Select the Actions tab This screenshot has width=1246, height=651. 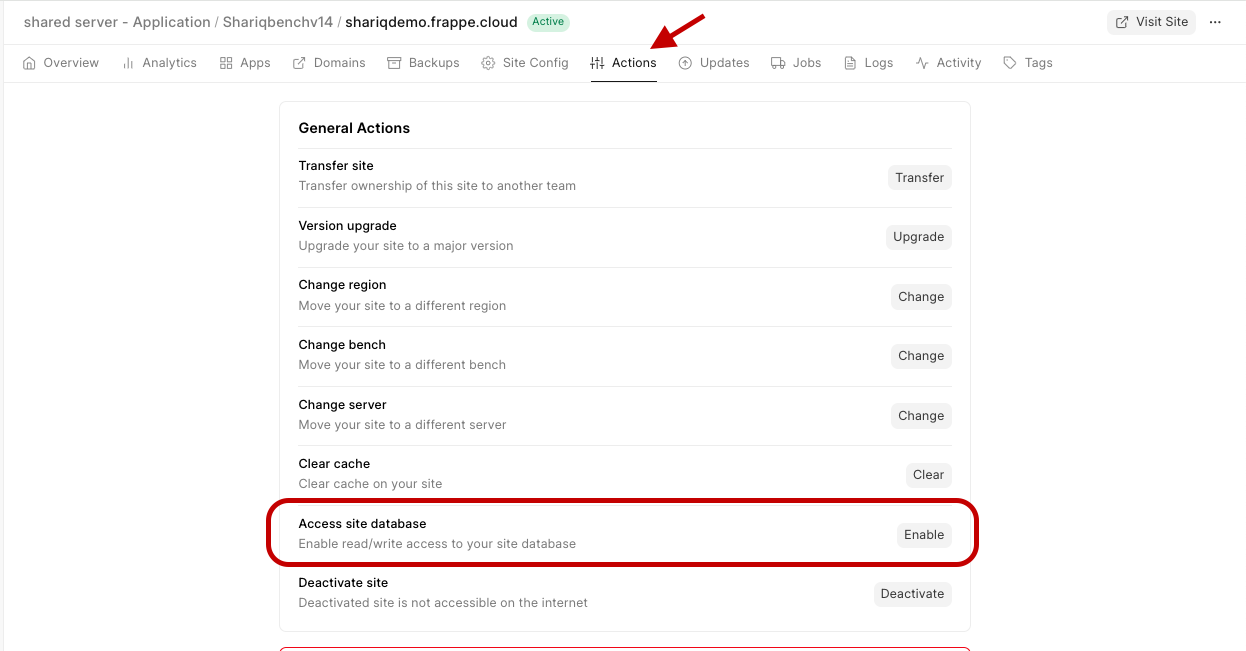(x=624, y=63)
